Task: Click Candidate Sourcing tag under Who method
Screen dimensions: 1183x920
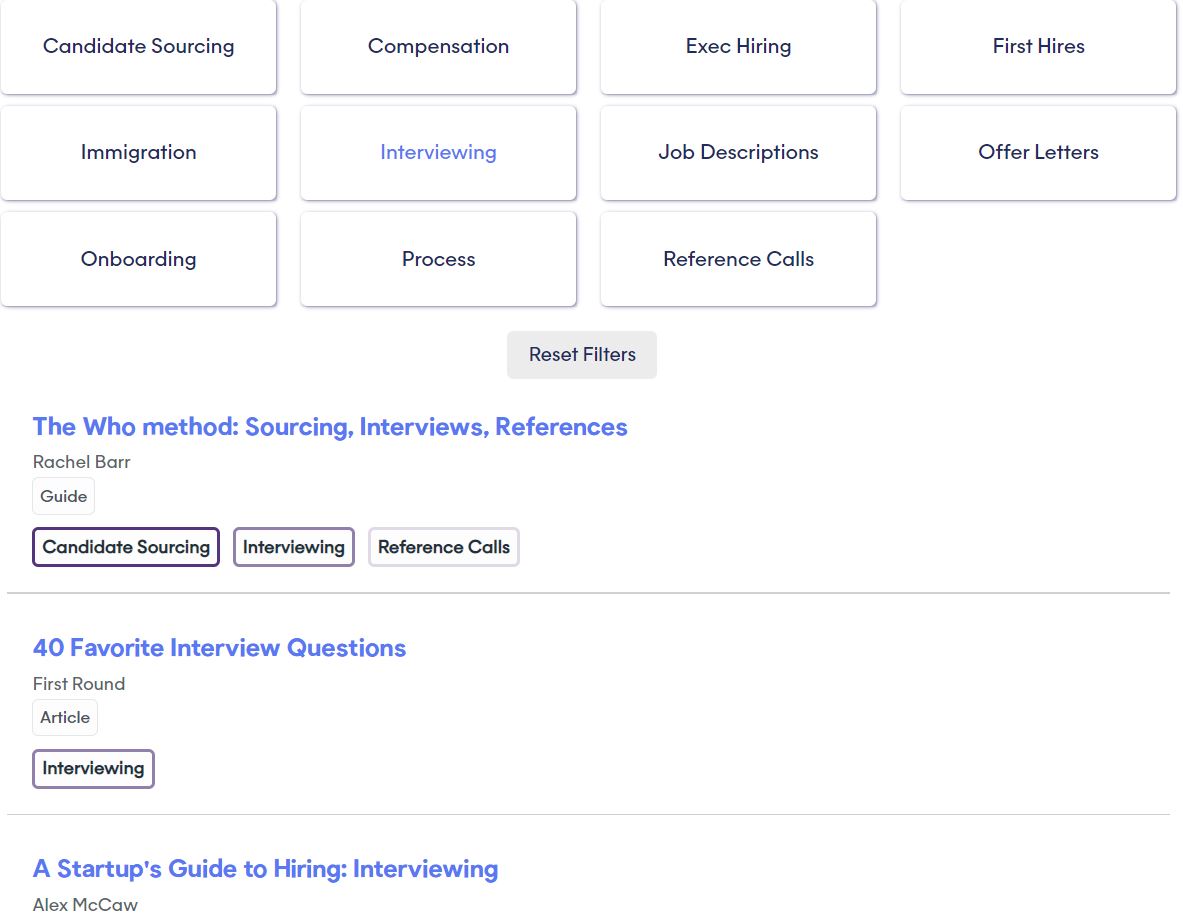Action: click(x=126, y=547)
